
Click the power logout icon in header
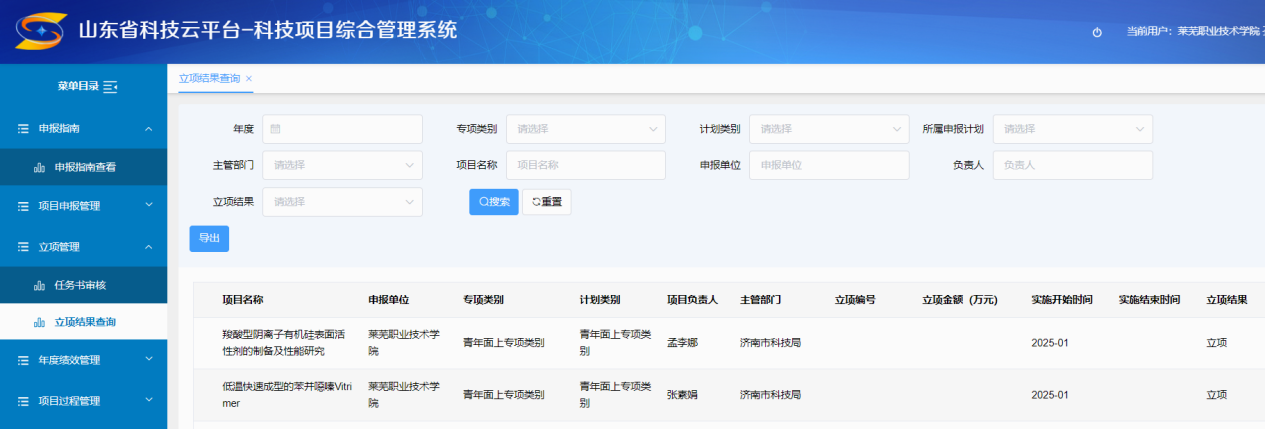(x=1097, y=32)
